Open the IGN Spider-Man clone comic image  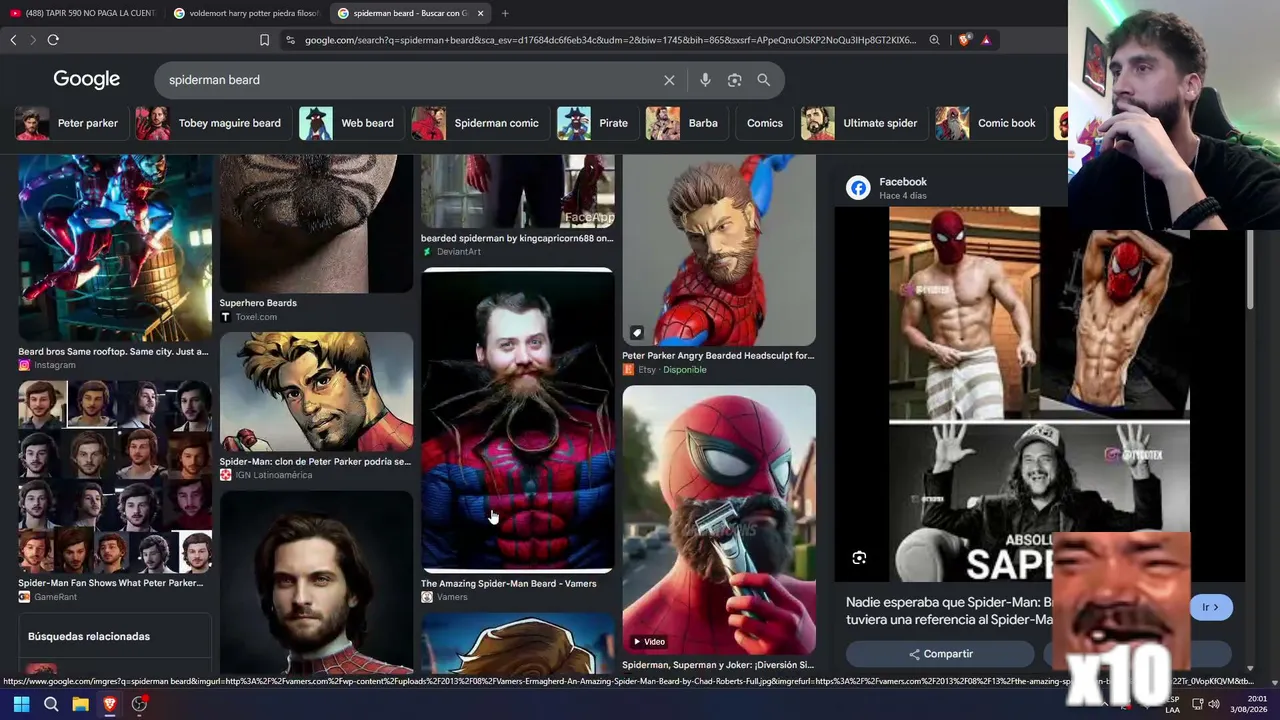316,392
